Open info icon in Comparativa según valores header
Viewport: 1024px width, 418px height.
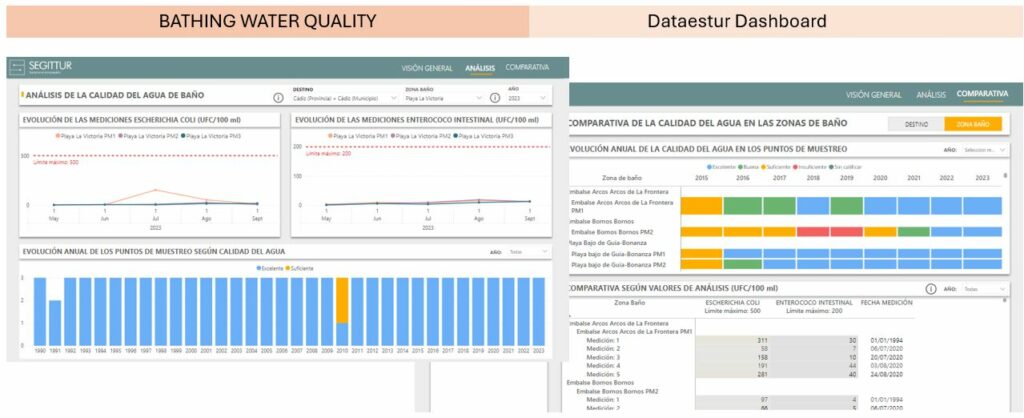click(930, 289)
